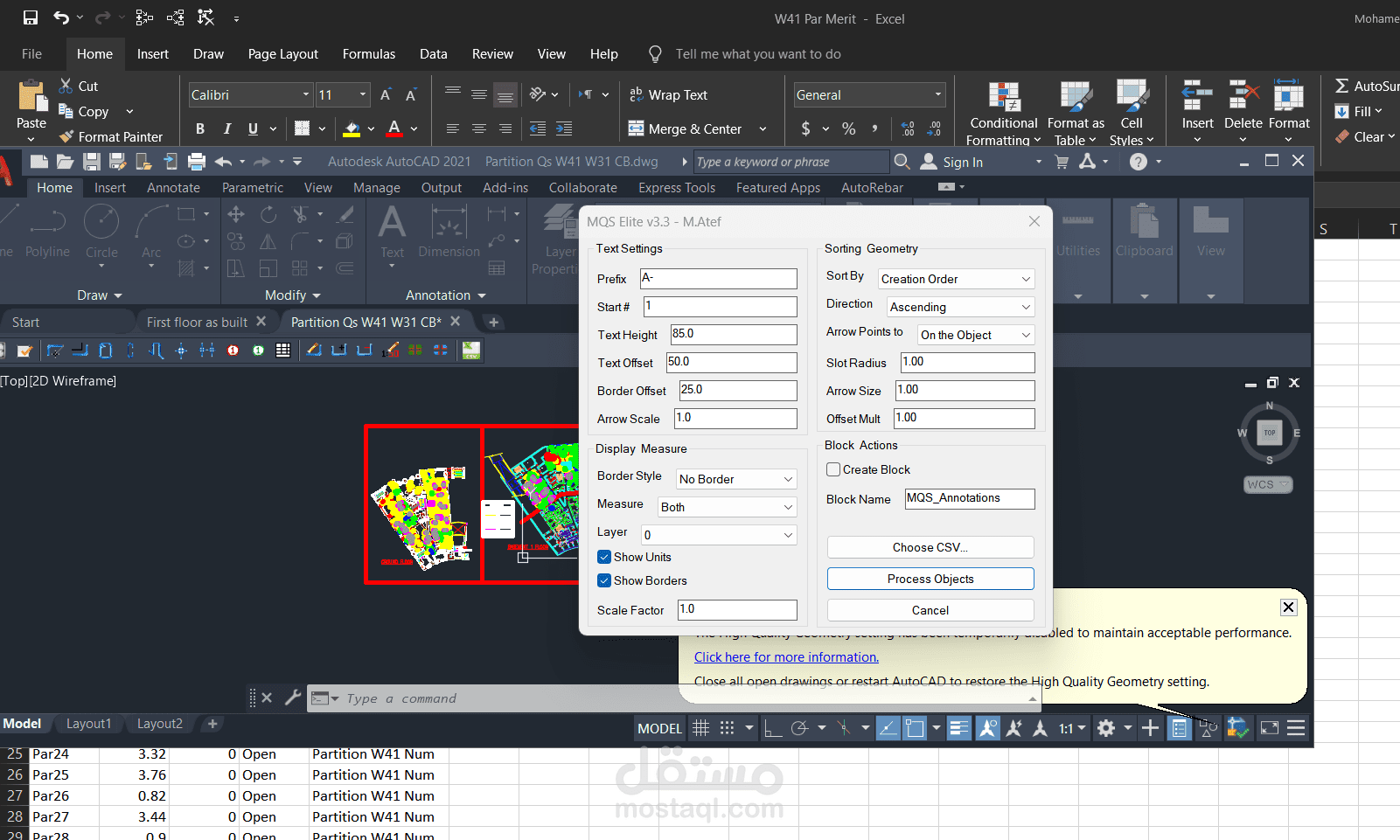The height and width of the screenshot is (840, 1400).
Task: Open AutoCAD Workspace Switching gear icon
Action: click(x=1106, y=728)
